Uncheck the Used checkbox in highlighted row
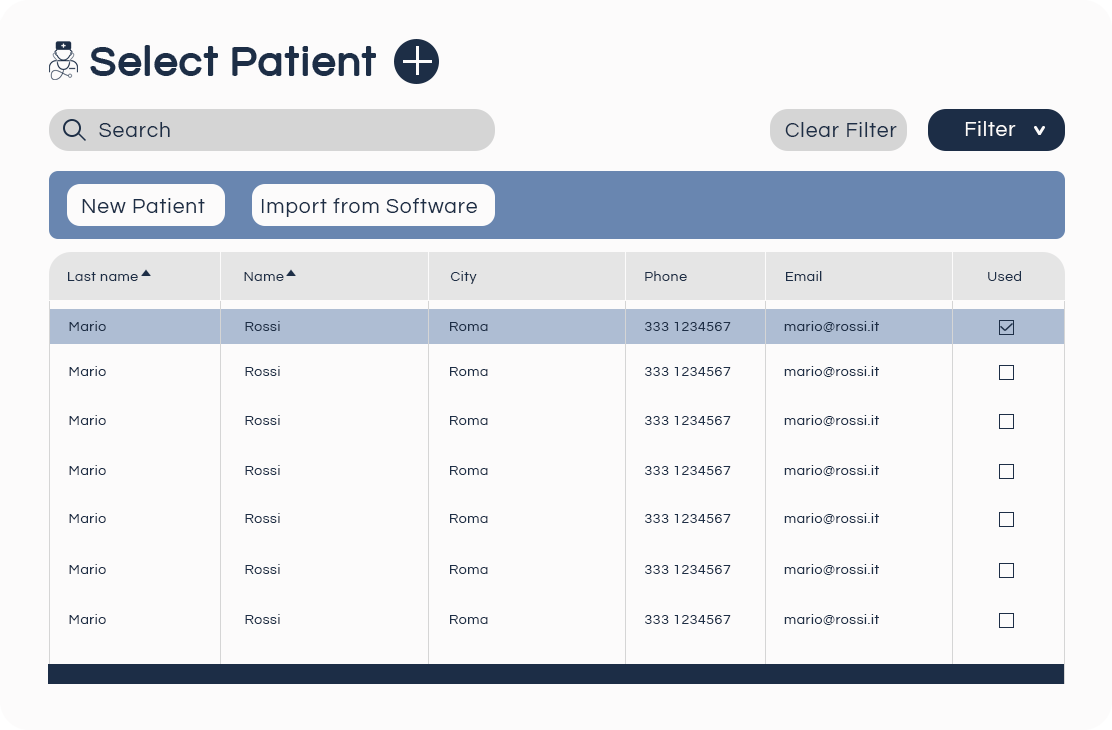 (x=1006, y=327)
